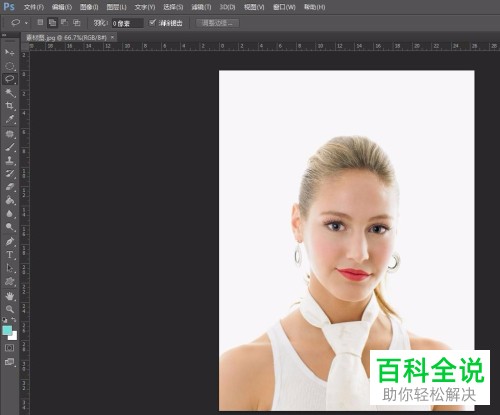Select the Path Selection tool
500x415 pixels.
pyautogui.click(x=10, y=268)
